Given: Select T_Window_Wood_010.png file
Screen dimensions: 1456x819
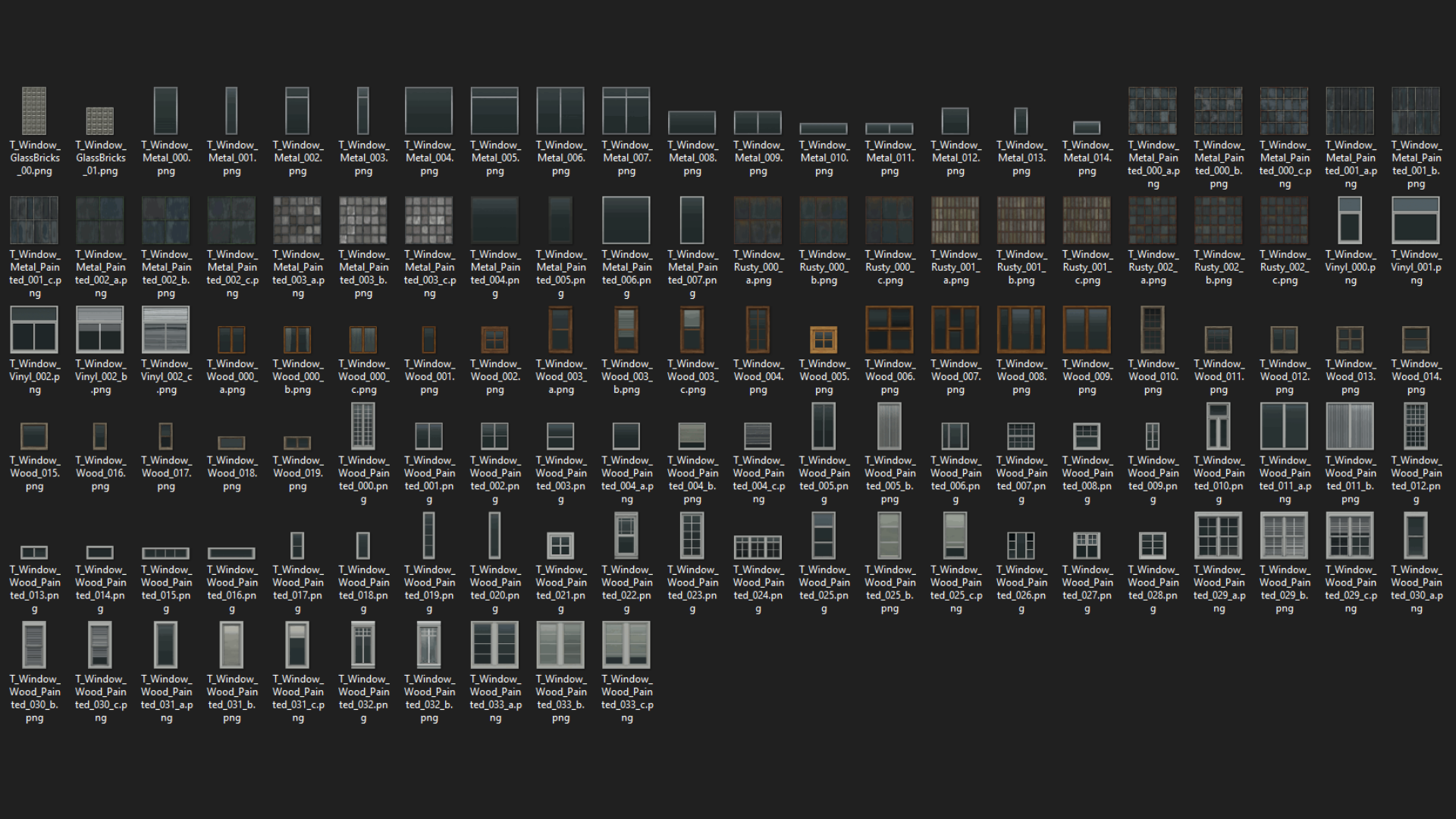Looking at the screenshot, I should coord(1153,330).
